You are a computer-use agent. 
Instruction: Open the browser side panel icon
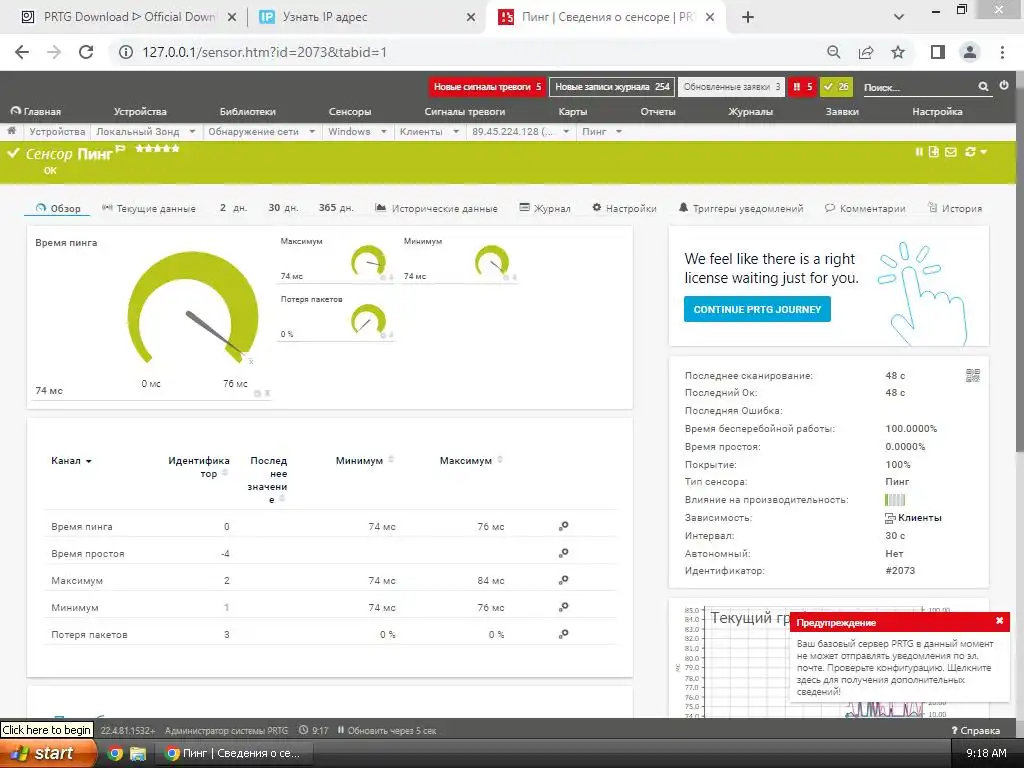[x=938, y=52]
